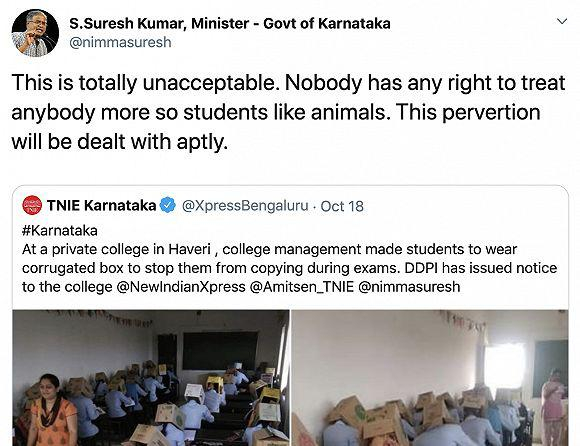Open the Oct 18 timestamp link
Image resolution: width=580 pixels, height=446 pixels.
pos(342,206)
